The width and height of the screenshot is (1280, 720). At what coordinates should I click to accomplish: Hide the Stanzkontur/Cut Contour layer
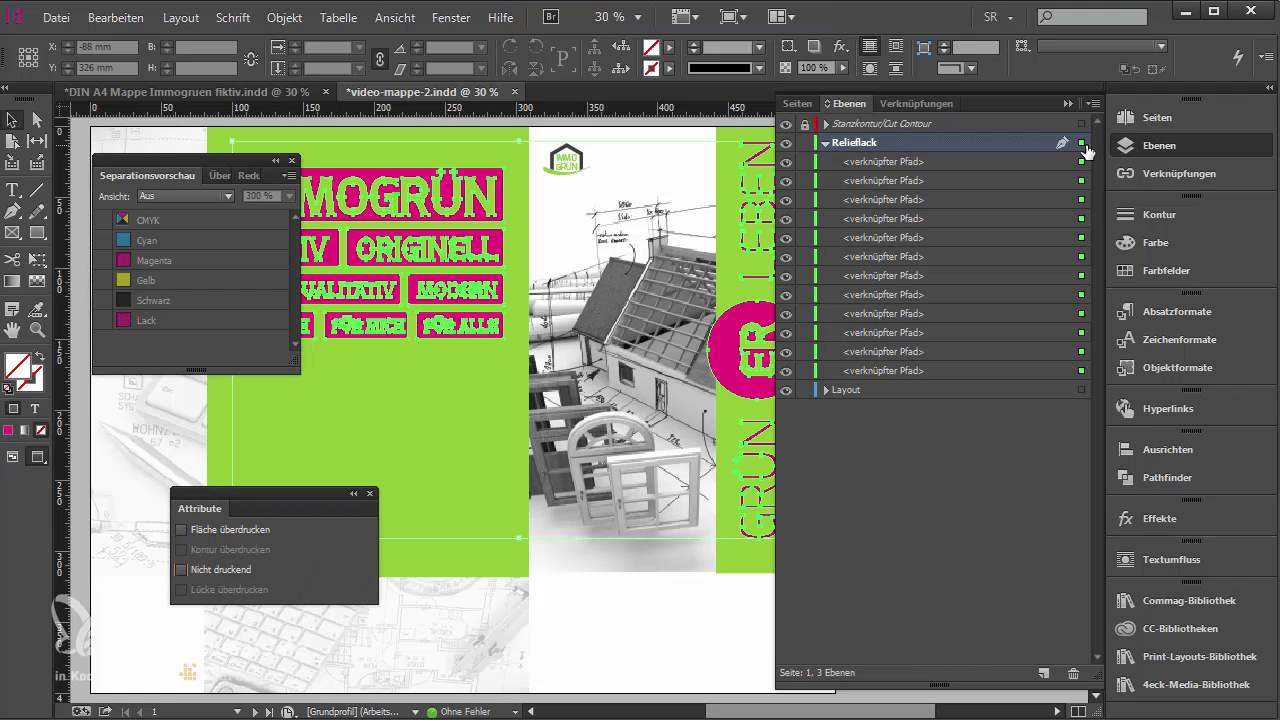point(786,124)
